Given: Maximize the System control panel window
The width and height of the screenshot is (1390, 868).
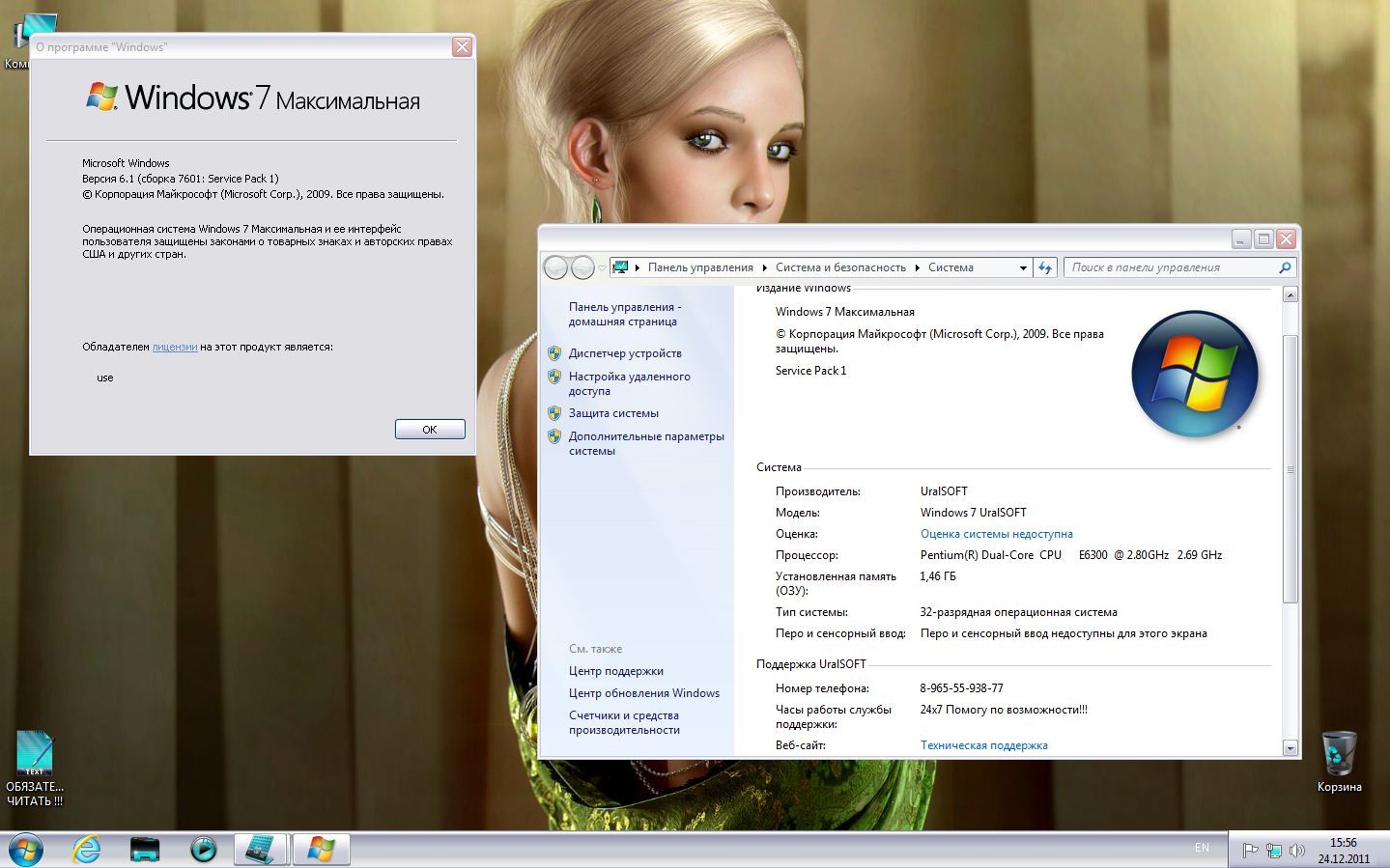Looking at the screenshot, I should pyautogui.click(x=1263, y=238).
